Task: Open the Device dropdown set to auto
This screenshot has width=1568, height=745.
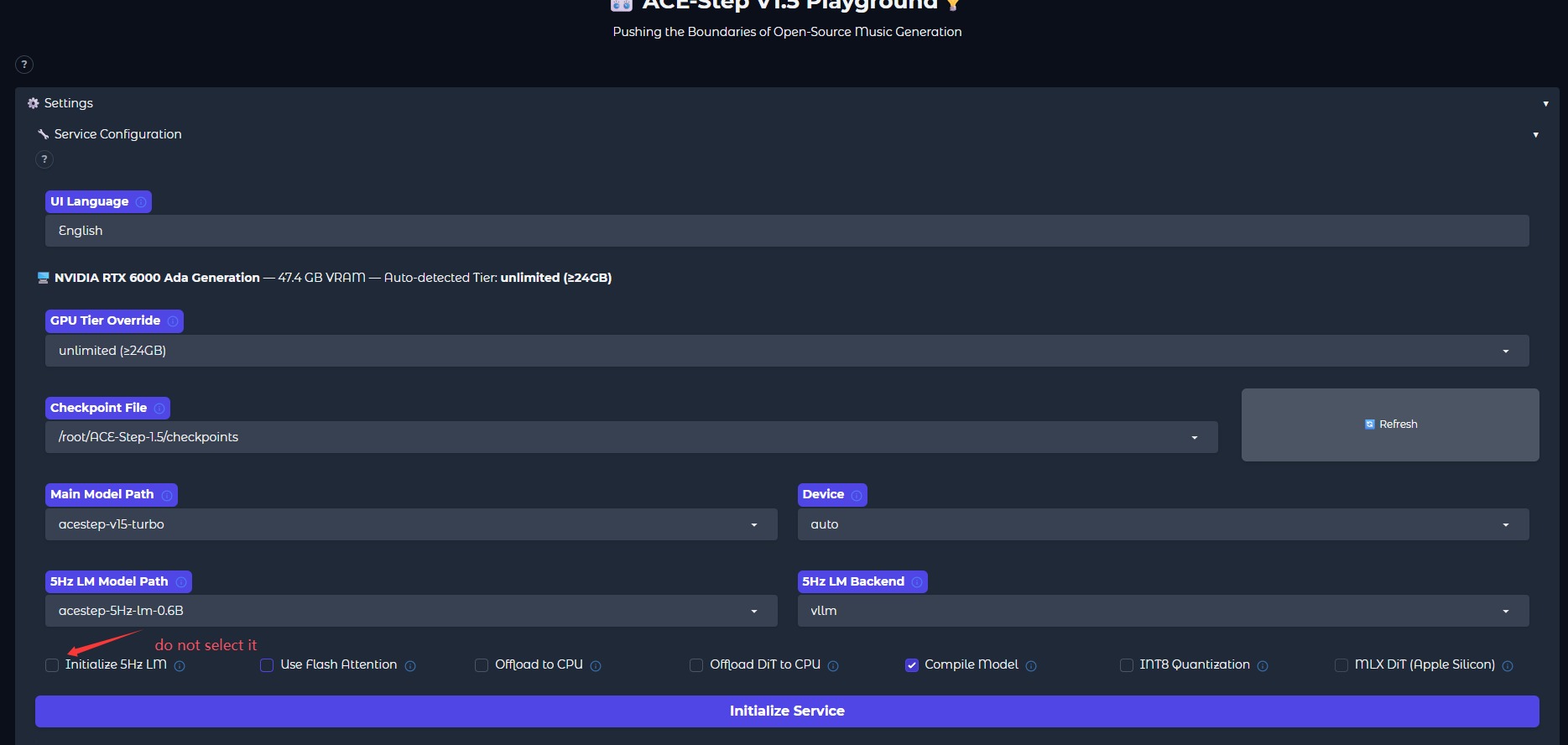Action: [x=1163, y=524]
